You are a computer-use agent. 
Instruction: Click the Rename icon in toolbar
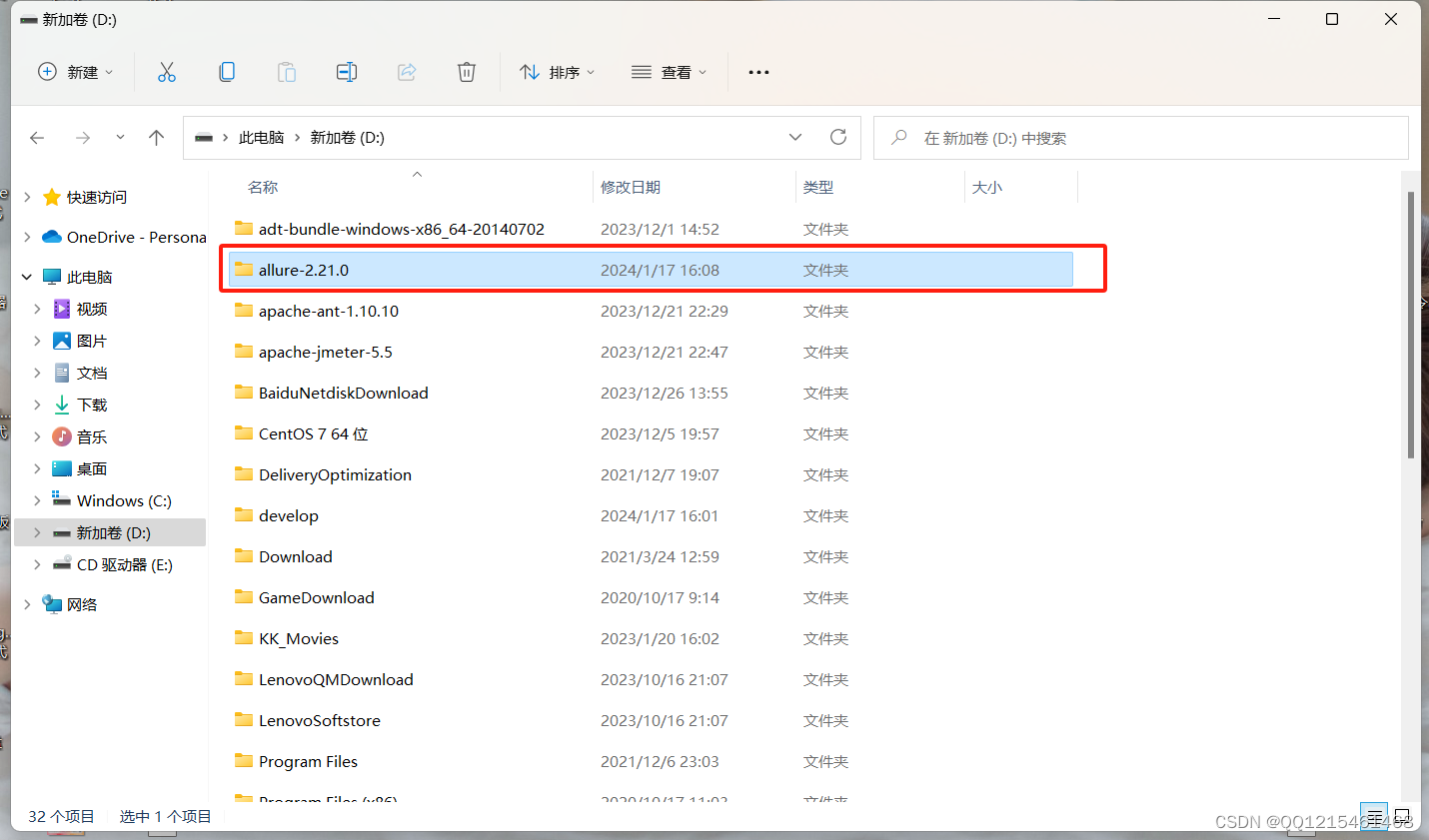pos(347,72)
